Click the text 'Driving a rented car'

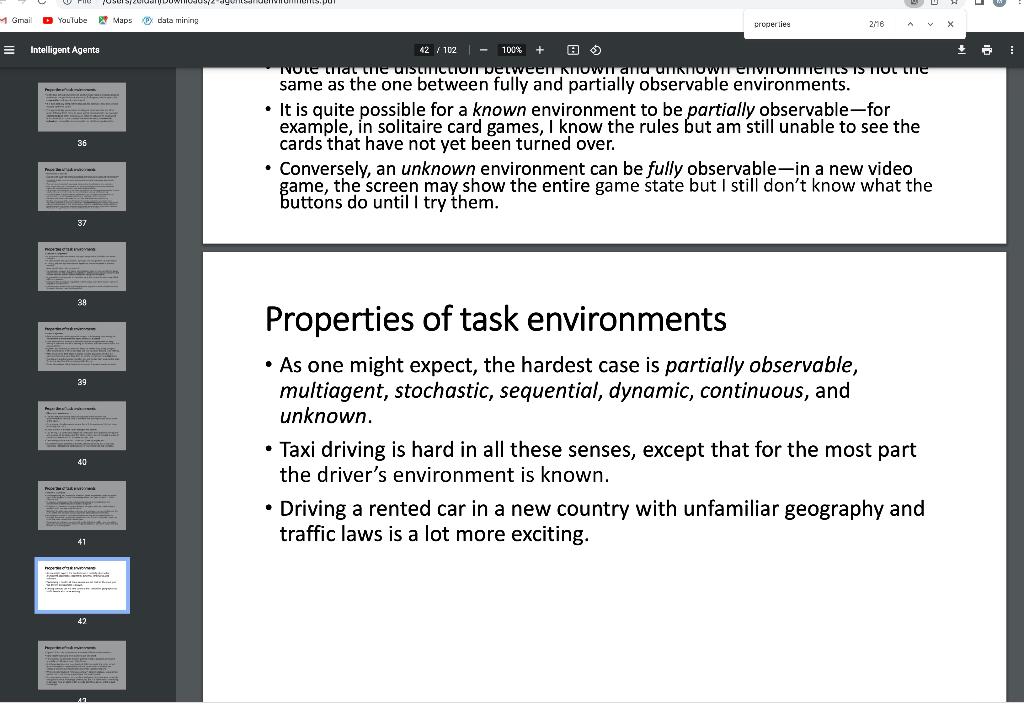coord(373,509)
